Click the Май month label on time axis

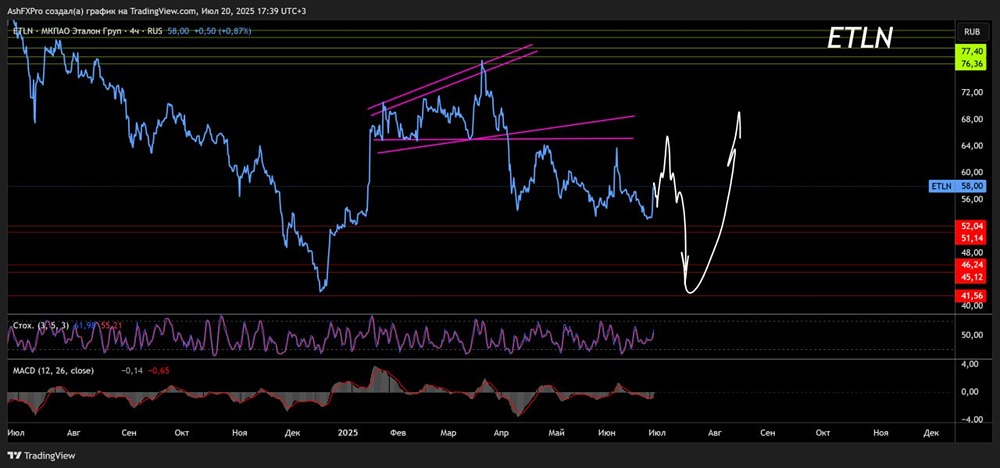pos(556,433)
